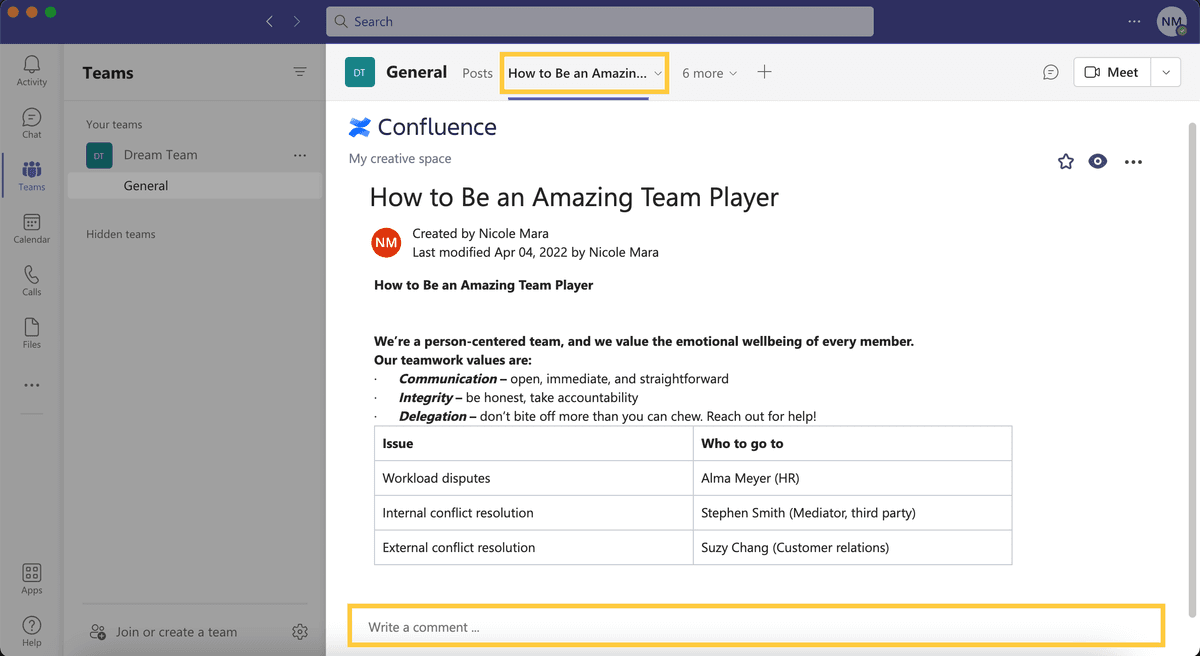Star the Confluence page as favorite

tap(1065, 161)
